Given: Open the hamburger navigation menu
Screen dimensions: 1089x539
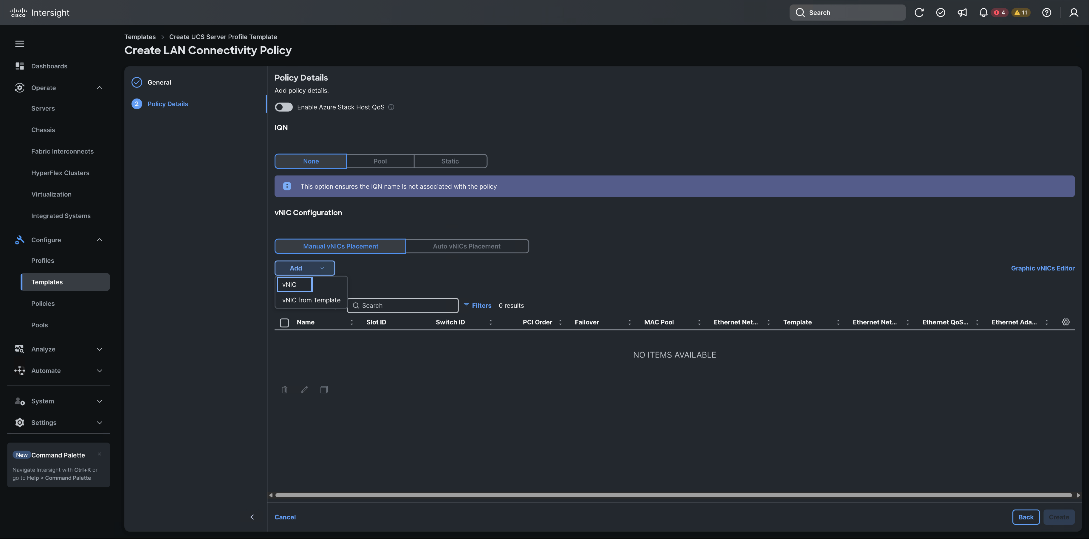Looking at the screenshot, I should tap(19, 44).
